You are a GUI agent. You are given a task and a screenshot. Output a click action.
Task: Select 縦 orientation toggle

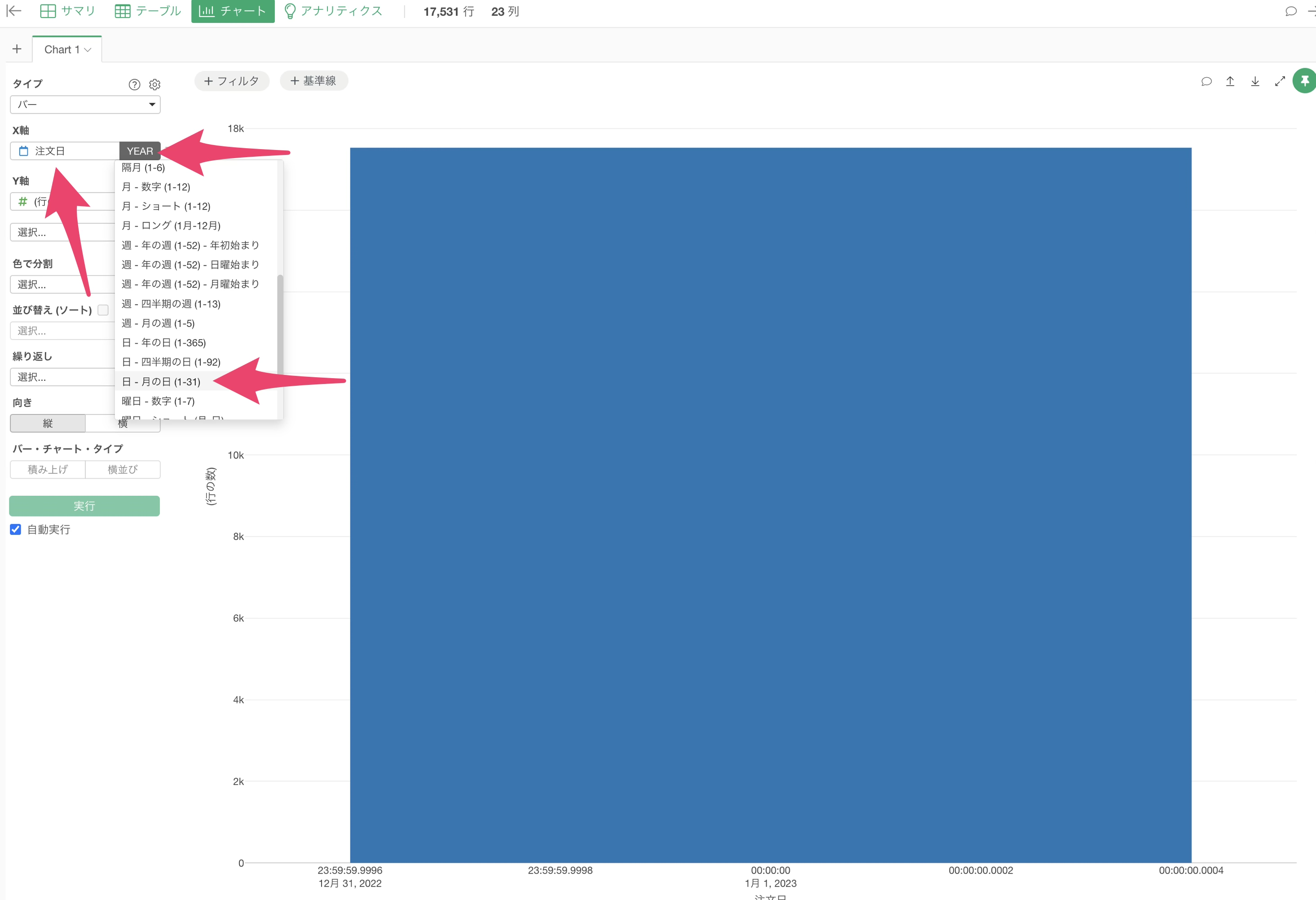[48, 423]
